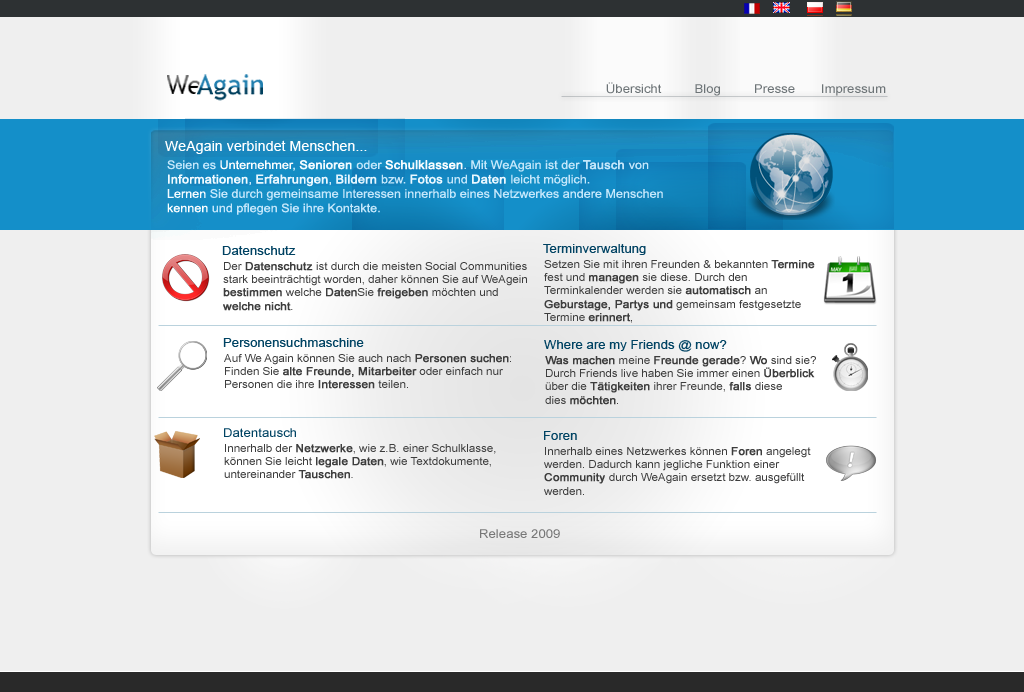Click the WeAgain logo
Image resolution: width=1024 pixels, height=692 pixels.
coord(215,86)
